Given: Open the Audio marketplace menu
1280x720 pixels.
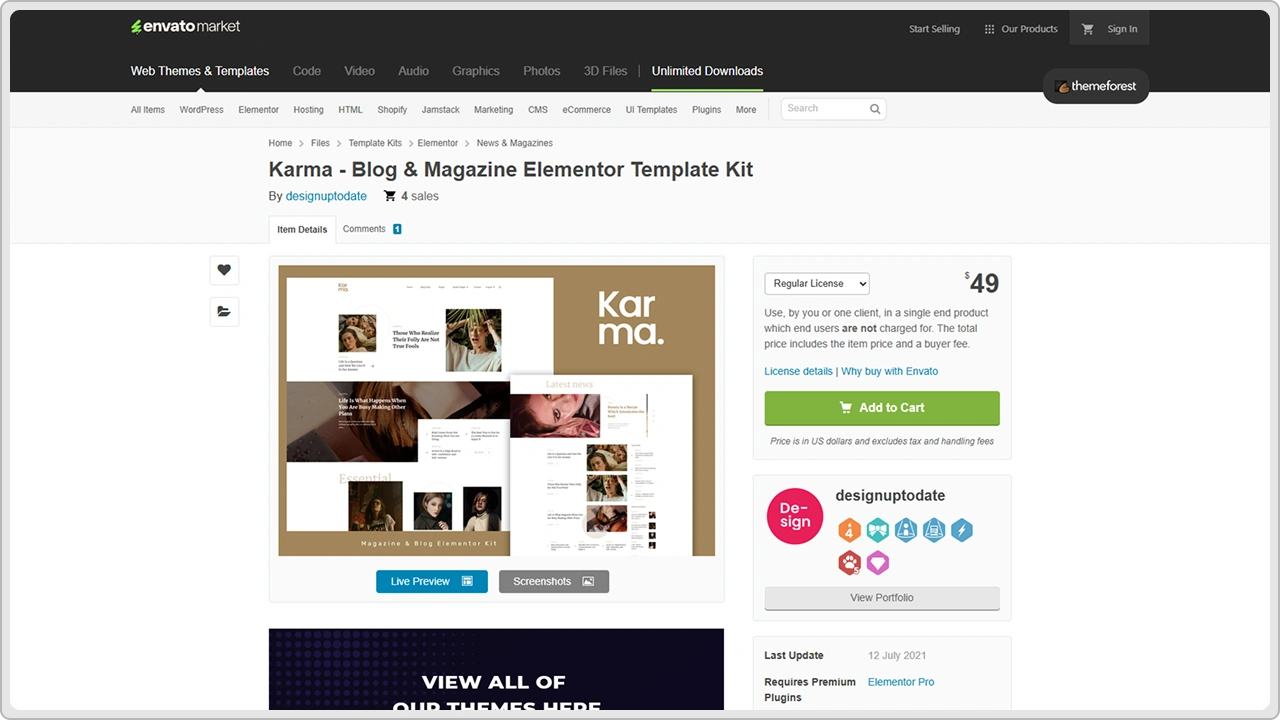Looking at the screenshot, I should 414,71.
